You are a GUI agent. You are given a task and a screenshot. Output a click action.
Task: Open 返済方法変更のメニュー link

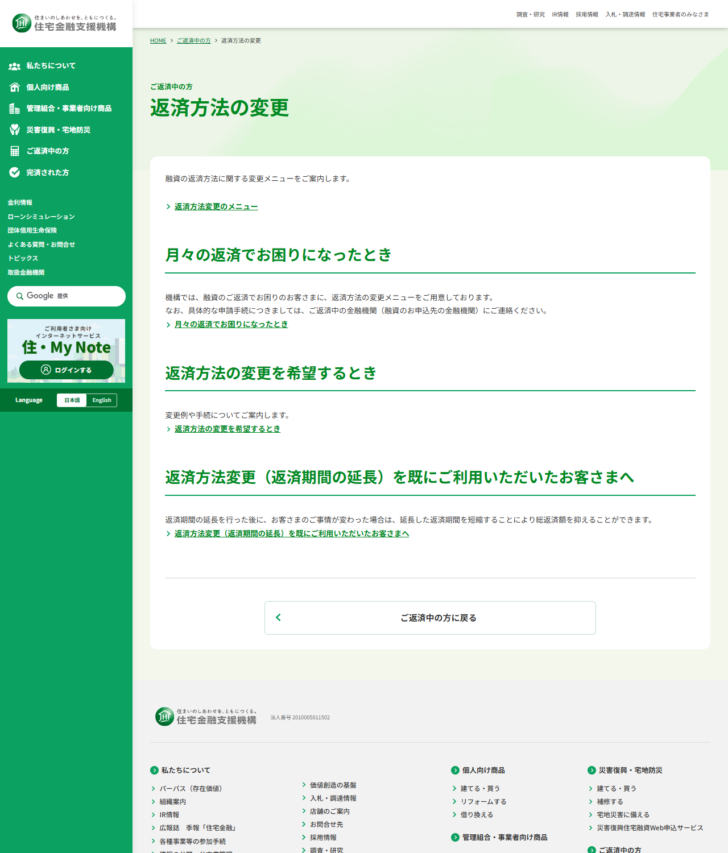(x=216, y=207)
